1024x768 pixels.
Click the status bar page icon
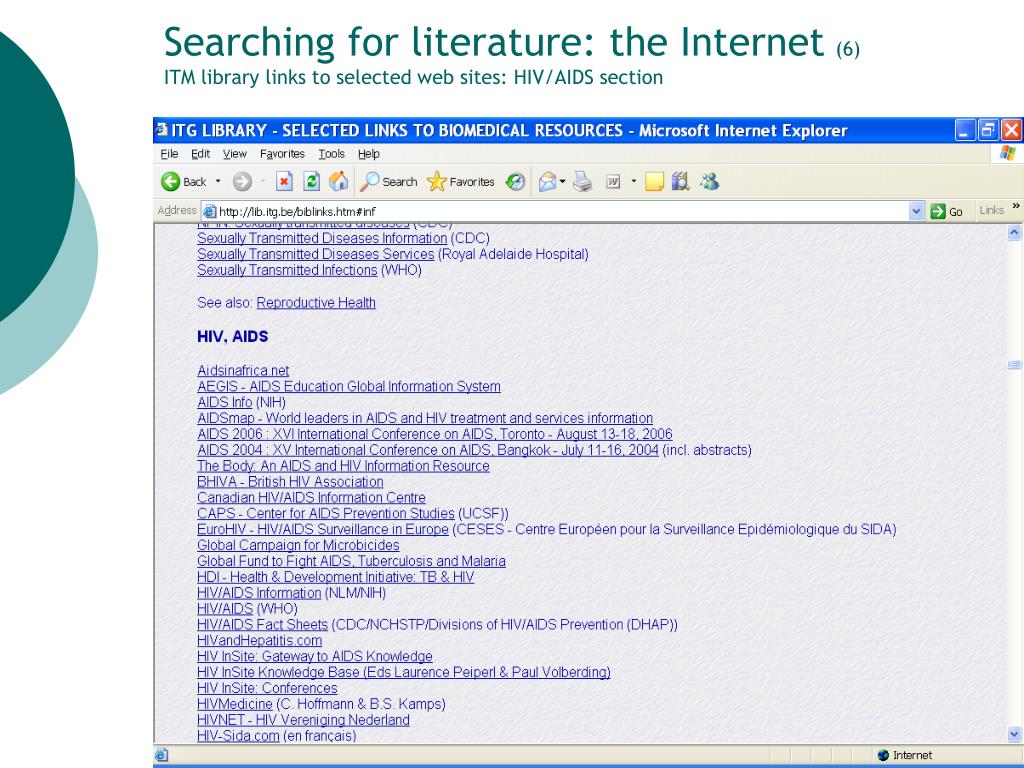click(x=161, y=755)
